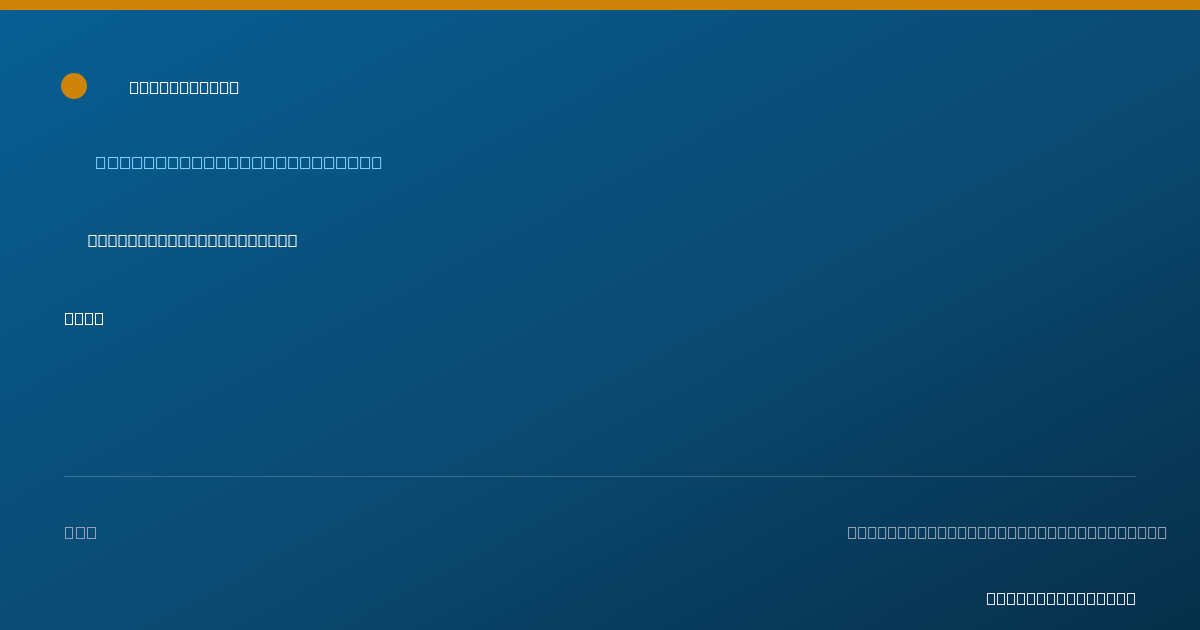Tap the round orange brand dot
This screenshot has height=630, width=1200.
click(x=74, y=86)
